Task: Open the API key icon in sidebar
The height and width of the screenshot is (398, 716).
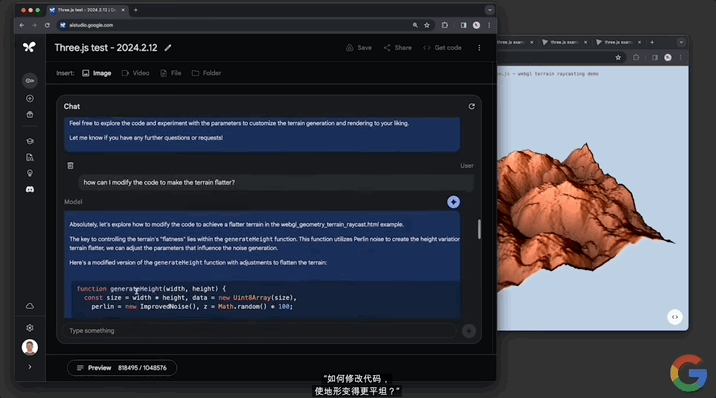Action: (x=30, y=81)
